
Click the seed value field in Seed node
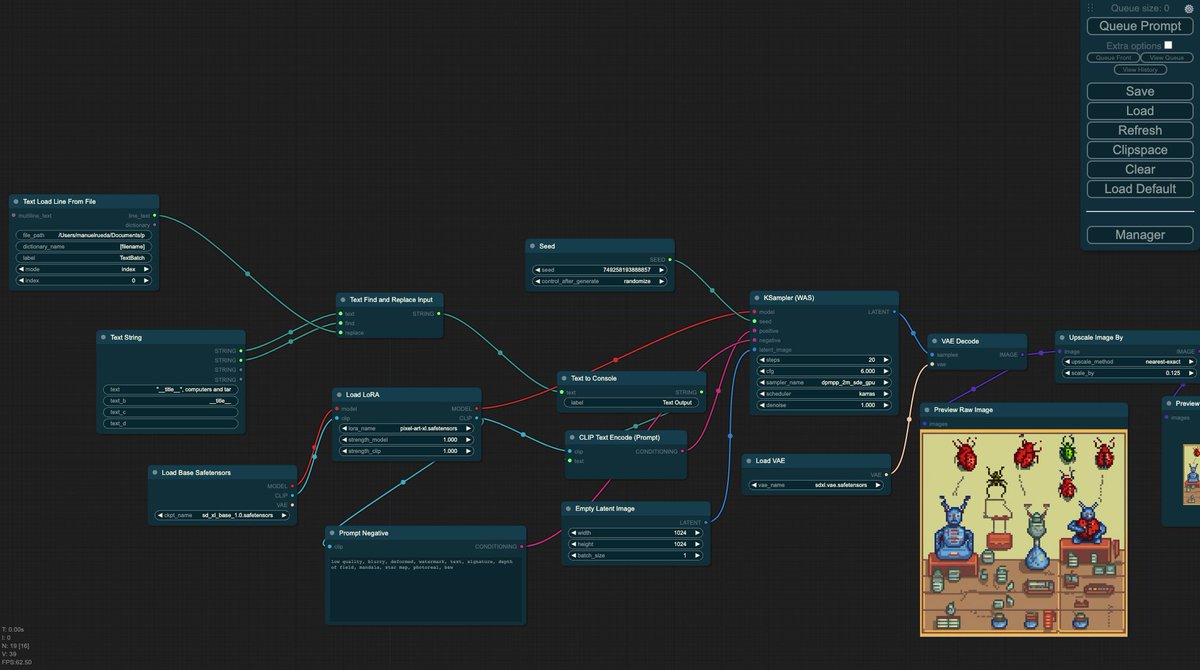click(599, 270)
